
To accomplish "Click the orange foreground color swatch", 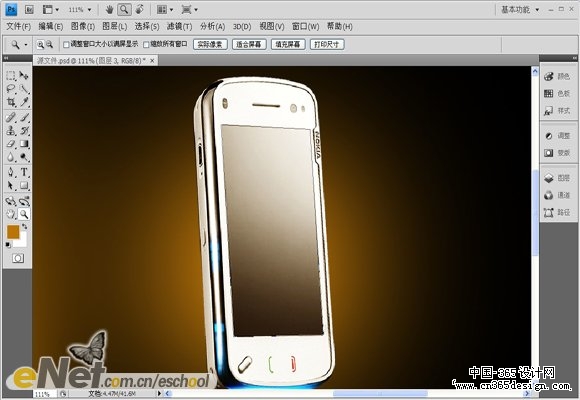I will pos(13,232).
